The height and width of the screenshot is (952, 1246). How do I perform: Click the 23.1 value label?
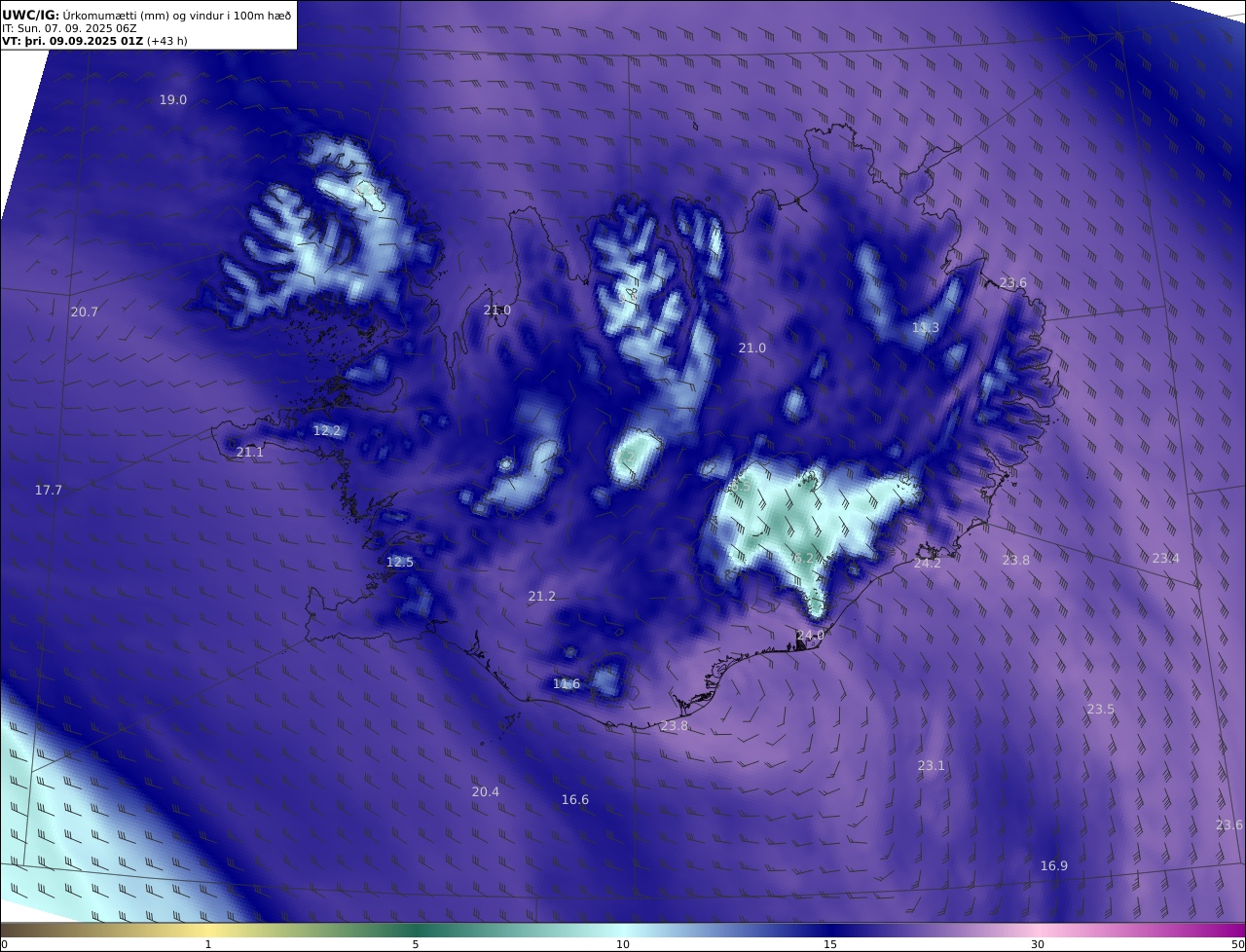932,766
